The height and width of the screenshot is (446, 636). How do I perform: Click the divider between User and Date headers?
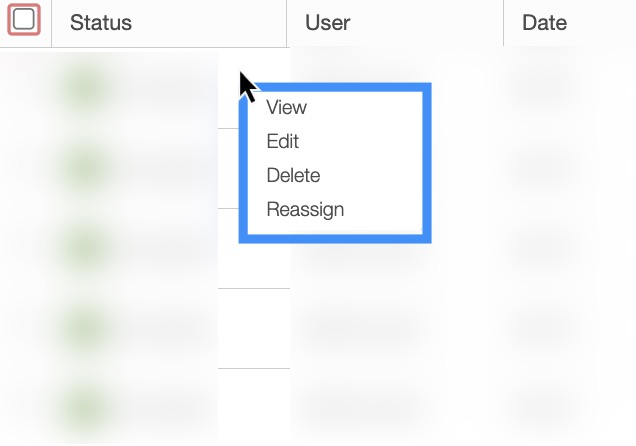(x=504, y=22)
